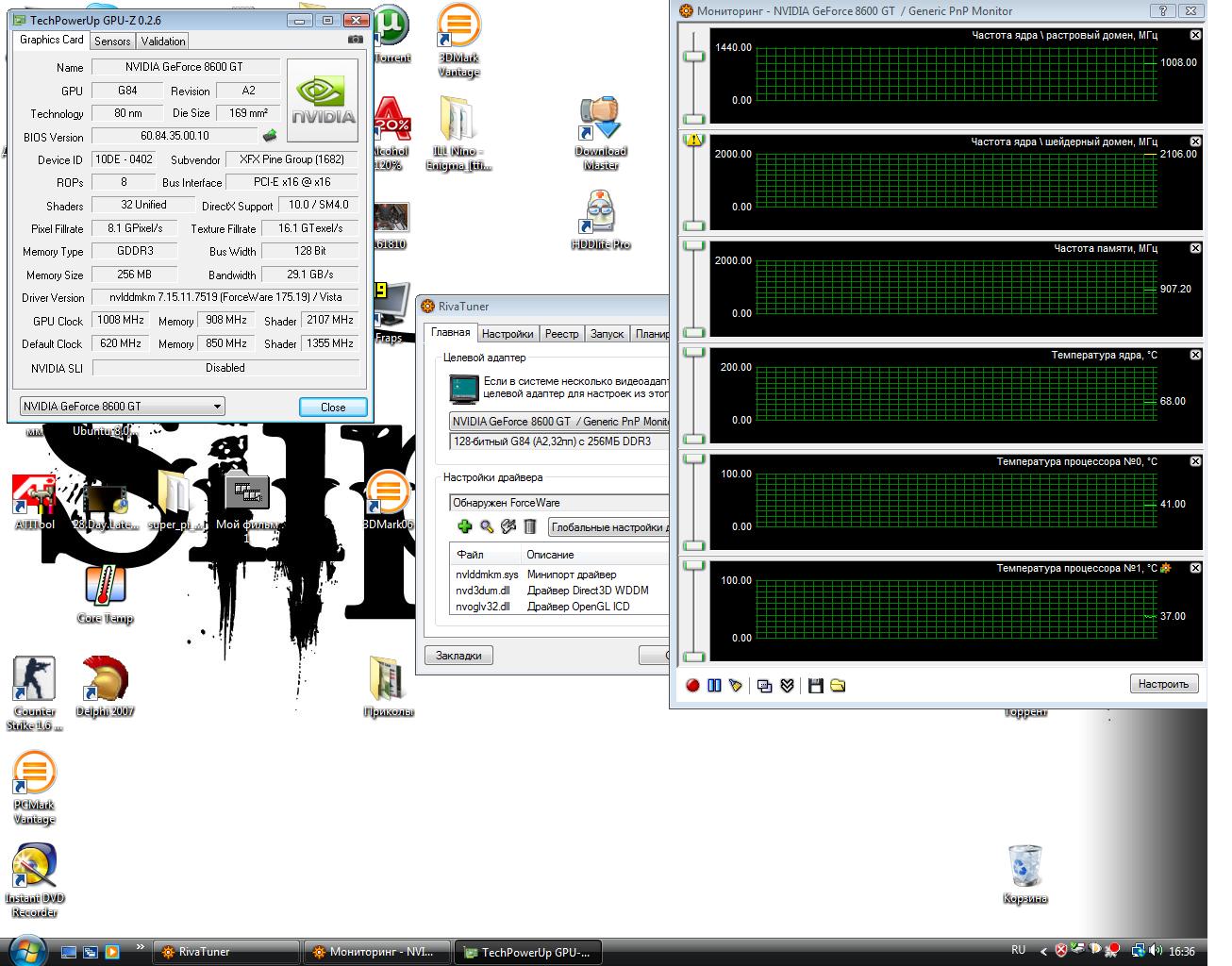Open the HDDlife Pro desktop shortcut

pos(601,220)
